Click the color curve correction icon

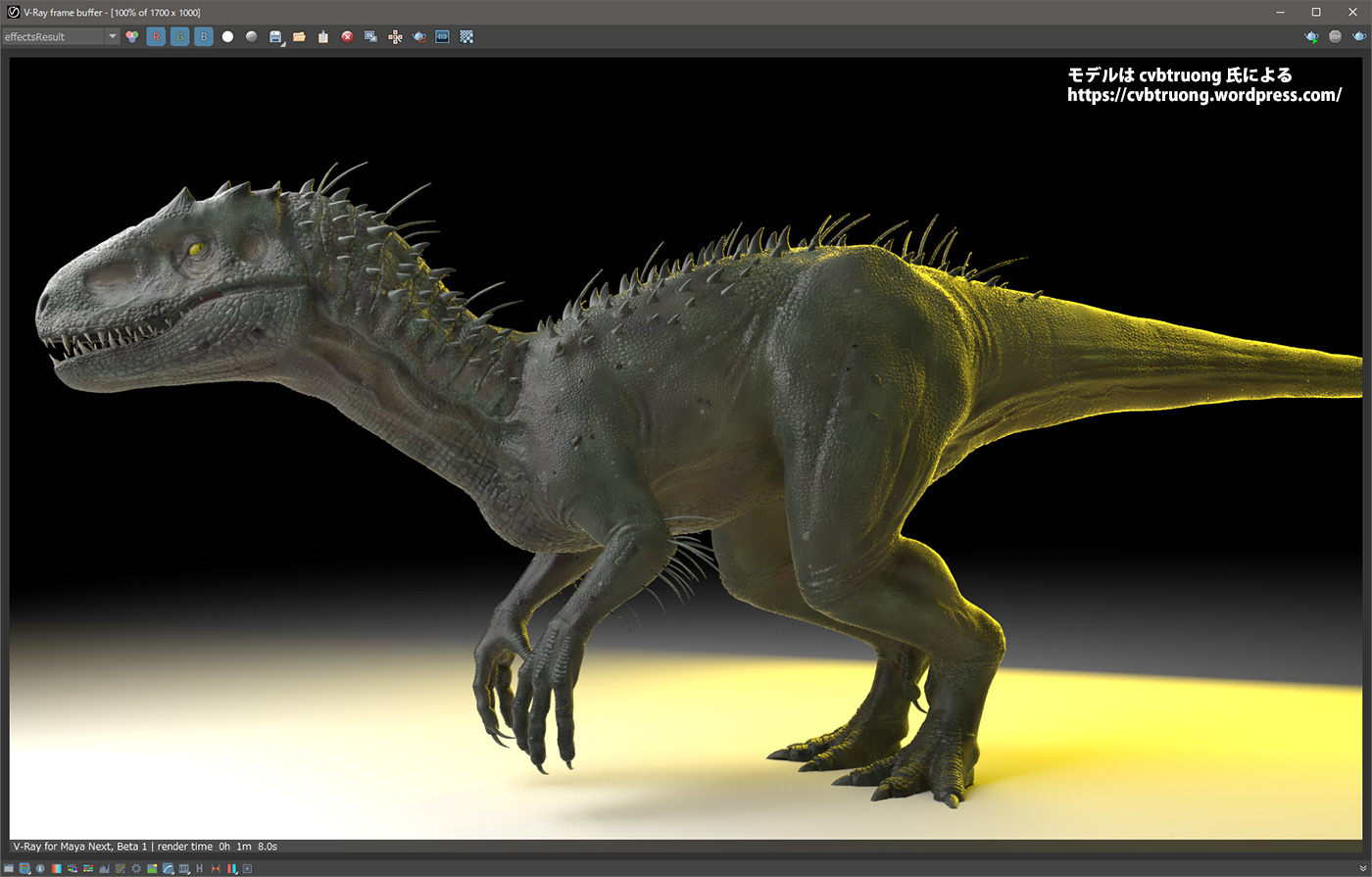tap(120, 868)
